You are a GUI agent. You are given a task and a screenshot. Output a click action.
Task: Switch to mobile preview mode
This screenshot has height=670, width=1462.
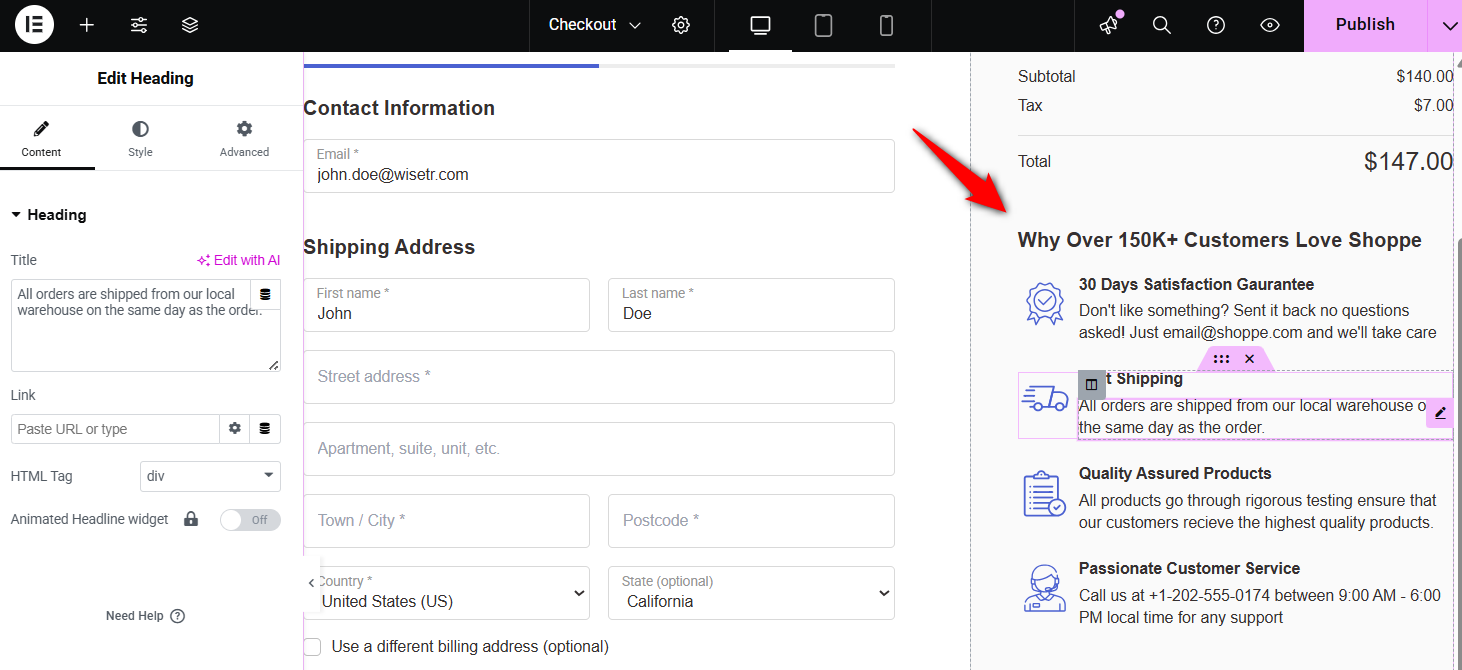(886, 25)
